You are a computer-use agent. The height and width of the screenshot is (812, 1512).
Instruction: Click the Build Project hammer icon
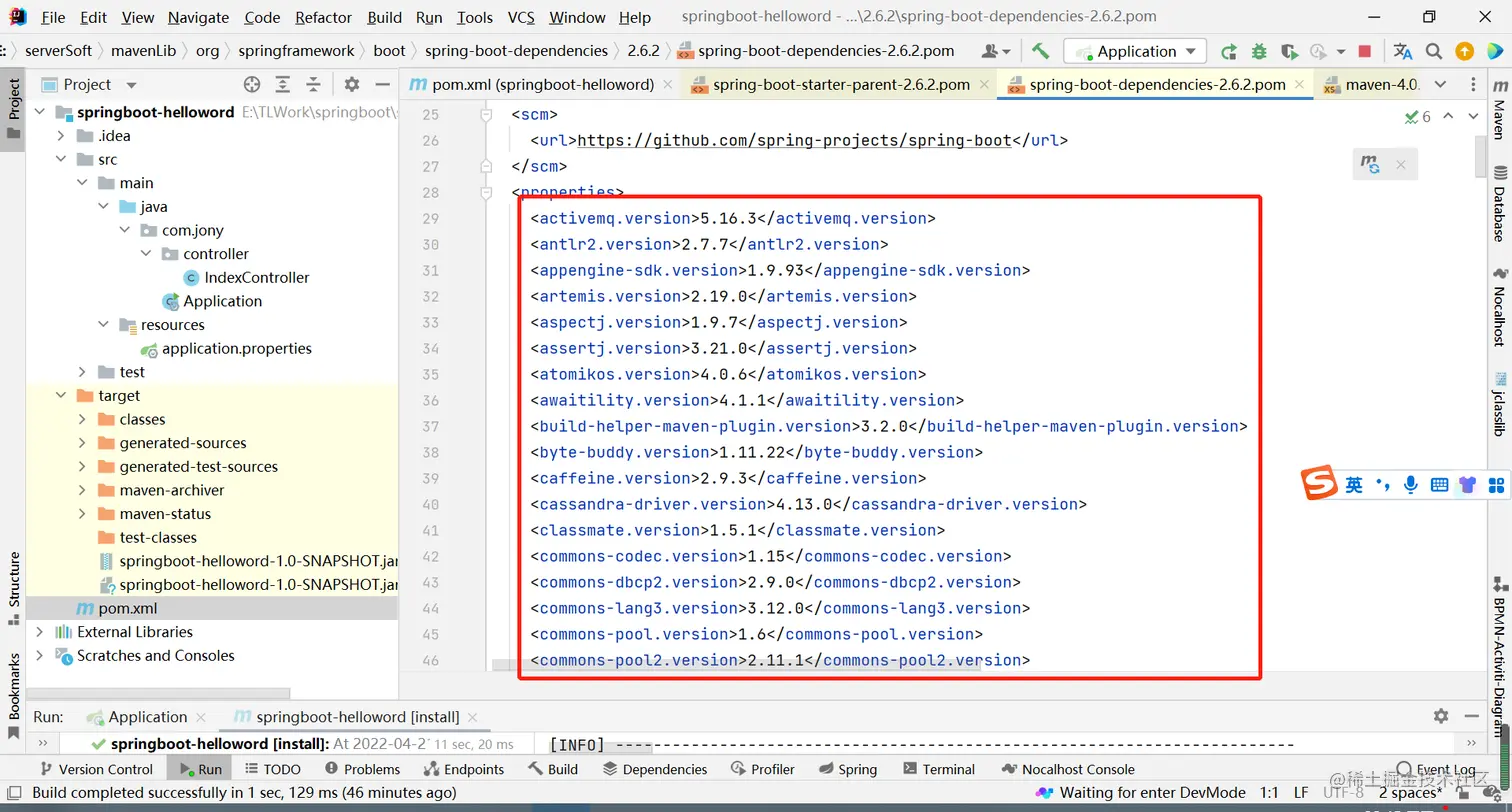(x=1041, y=51)
